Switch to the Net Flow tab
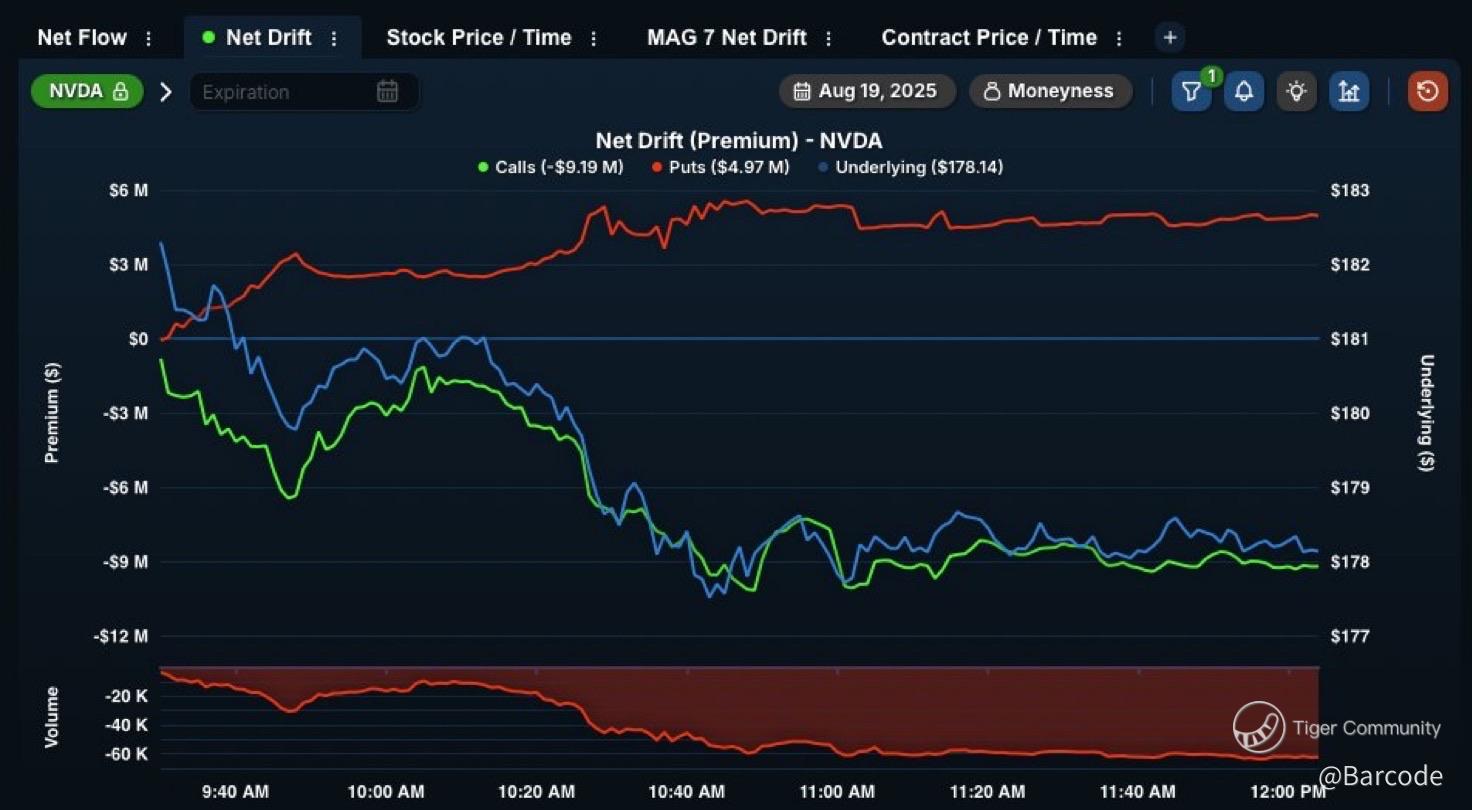The image size is (1472, 810). click(x=82, y=38)
